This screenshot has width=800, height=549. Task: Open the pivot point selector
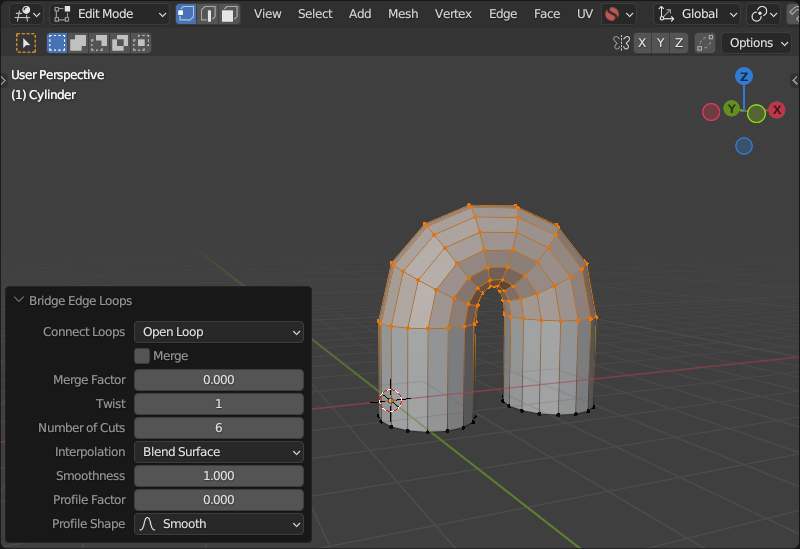[763, 14]
